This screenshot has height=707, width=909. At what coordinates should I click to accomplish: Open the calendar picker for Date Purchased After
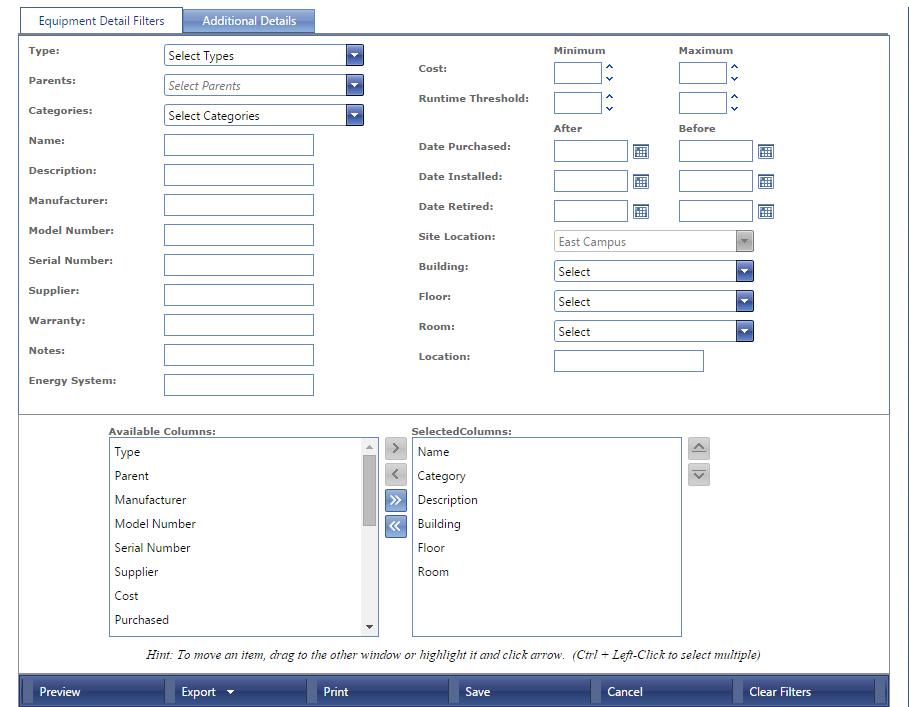pyautogui.click(x=640, y=151)
